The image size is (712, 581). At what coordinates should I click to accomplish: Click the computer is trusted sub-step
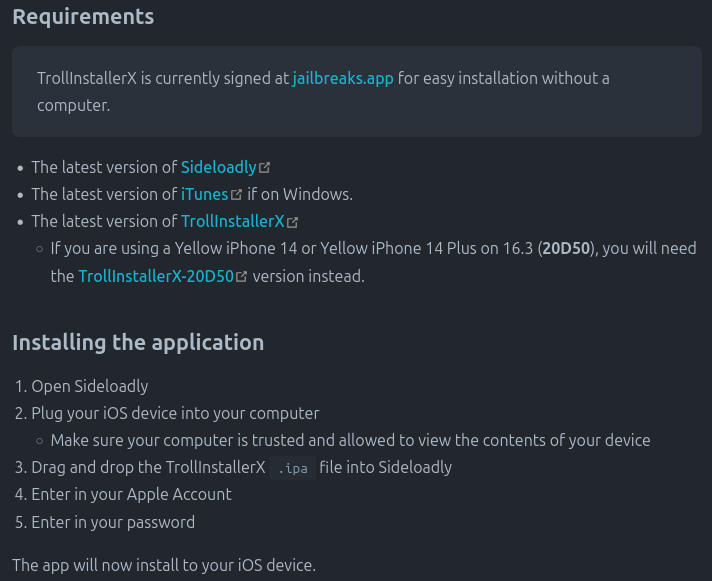(x=350, y=440)
